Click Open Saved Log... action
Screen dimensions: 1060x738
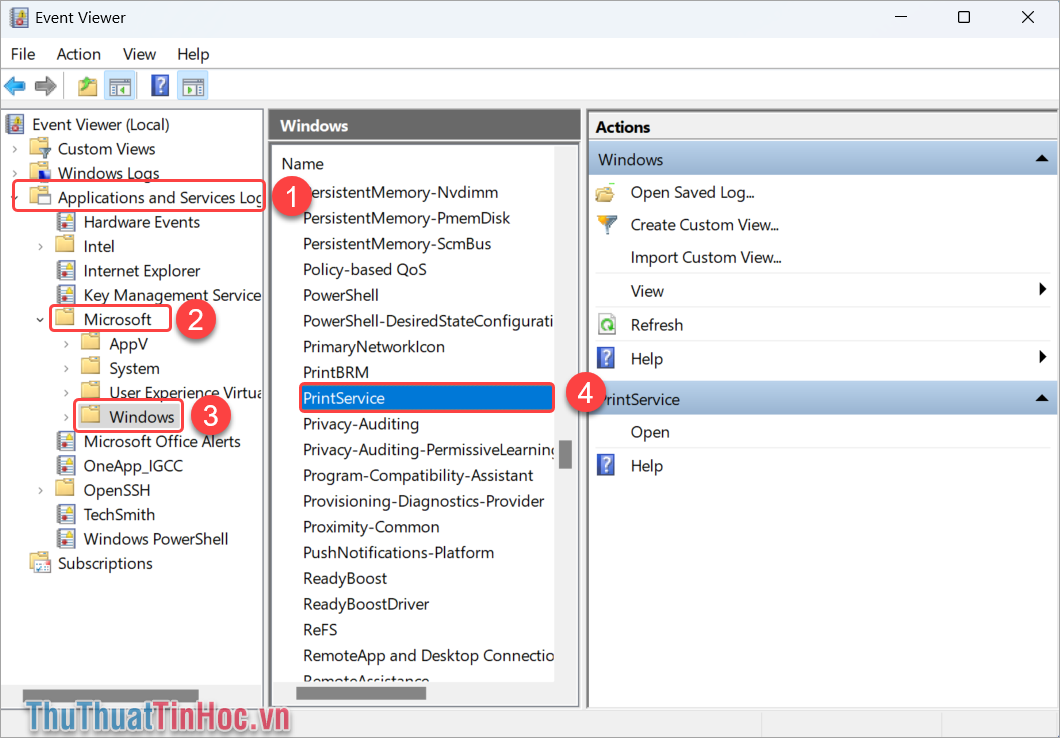692,193
